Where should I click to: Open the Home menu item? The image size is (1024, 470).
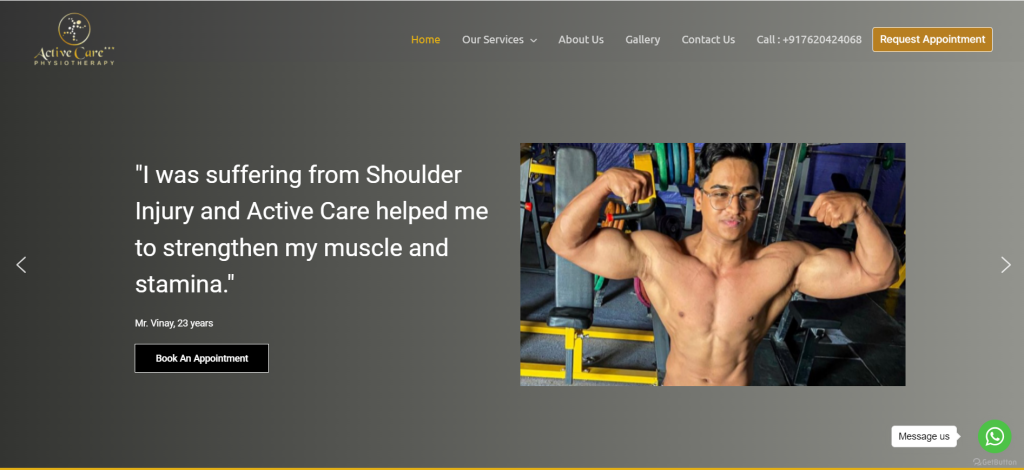[x=425, y=40]
